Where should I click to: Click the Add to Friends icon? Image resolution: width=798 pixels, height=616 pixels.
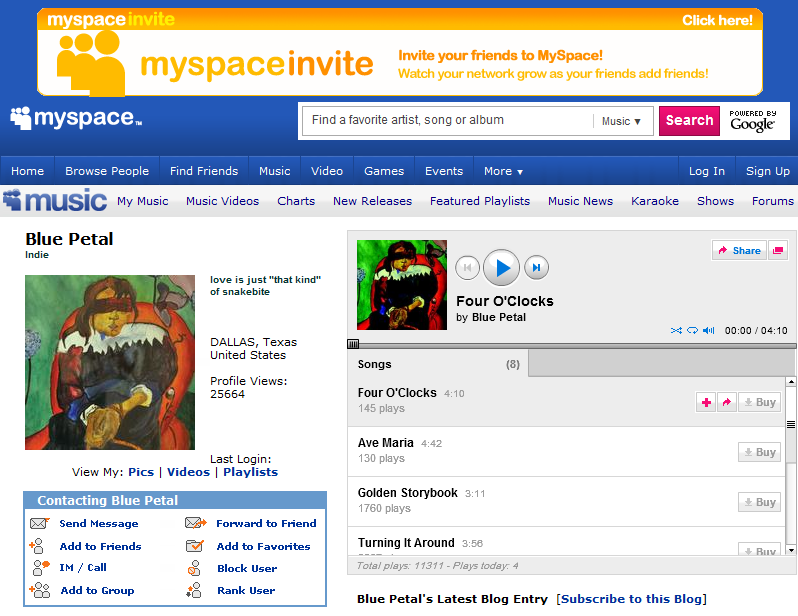[x=37, y=546]
